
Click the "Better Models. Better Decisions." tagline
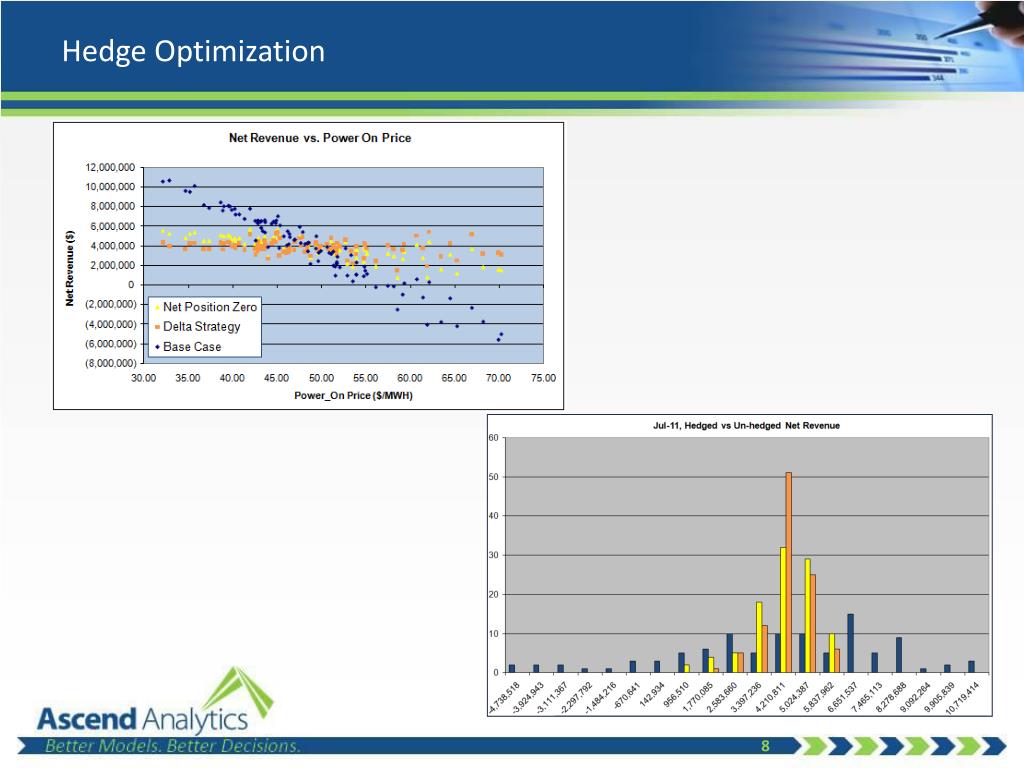click(x=172, y=746)
